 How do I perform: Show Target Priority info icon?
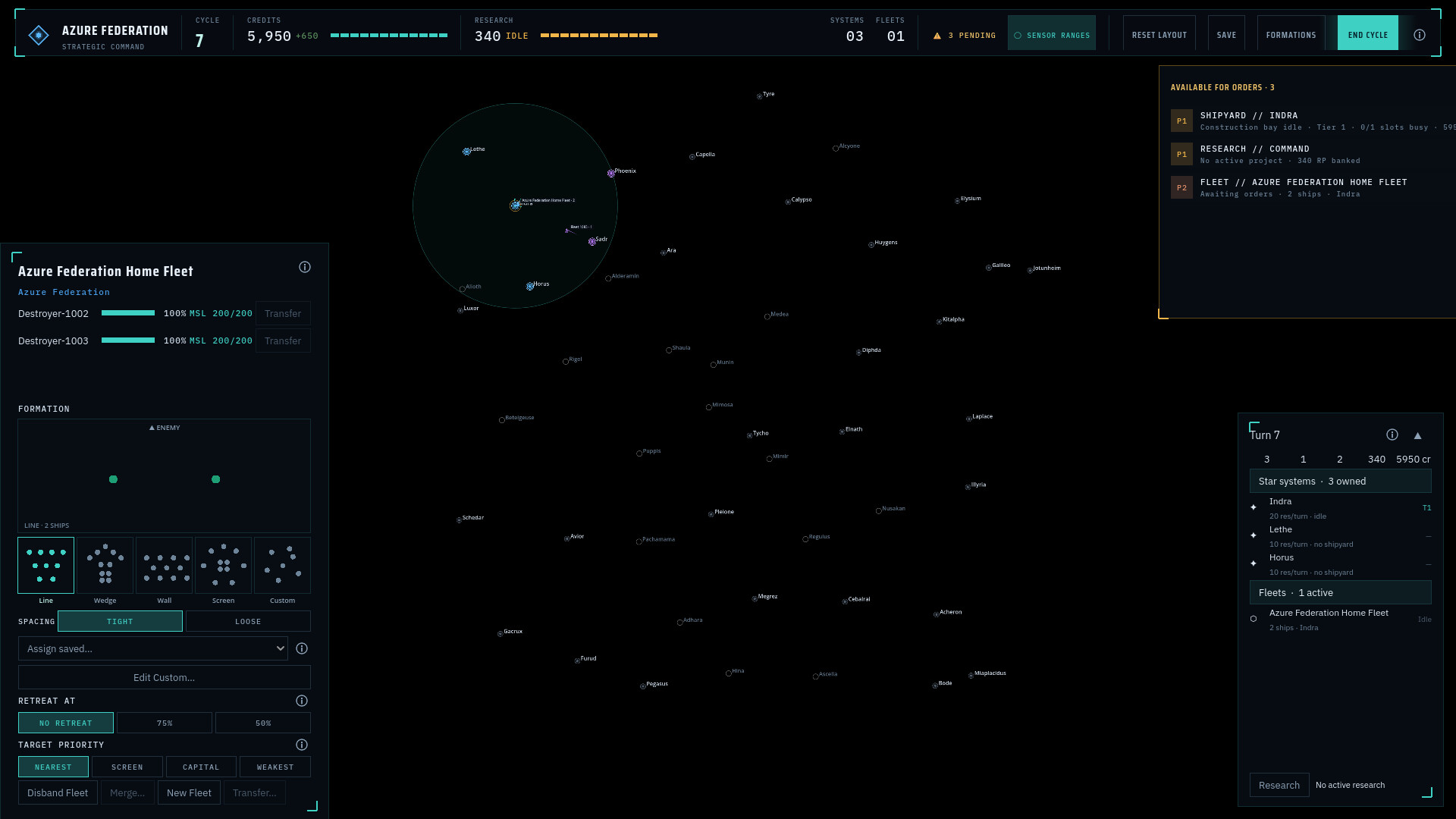(302, 745)
